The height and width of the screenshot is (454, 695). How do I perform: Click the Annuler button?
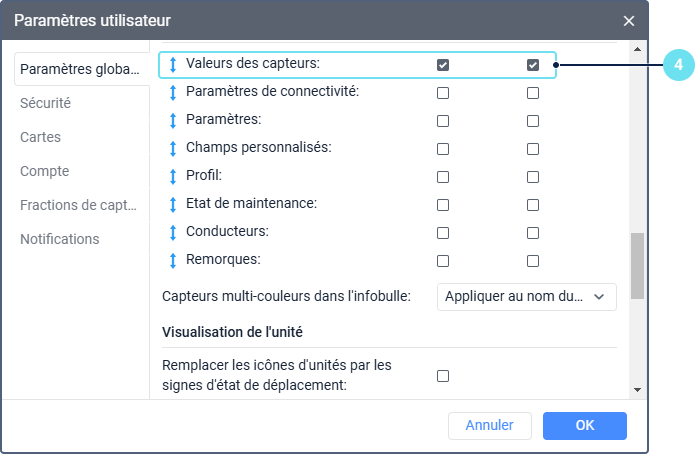[489, 425]
